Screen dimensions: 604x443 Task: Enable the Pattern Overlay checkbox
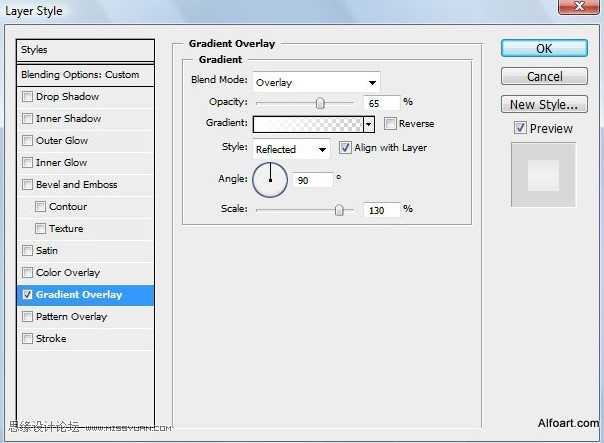(27, 317)
